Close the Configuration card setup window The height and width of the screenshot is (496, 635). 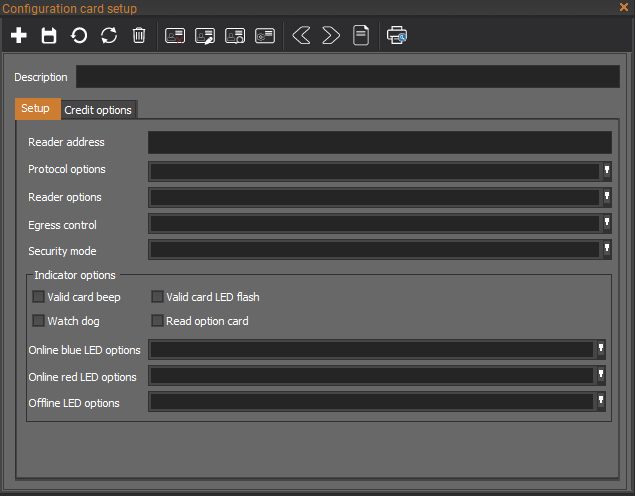point(624,7)
